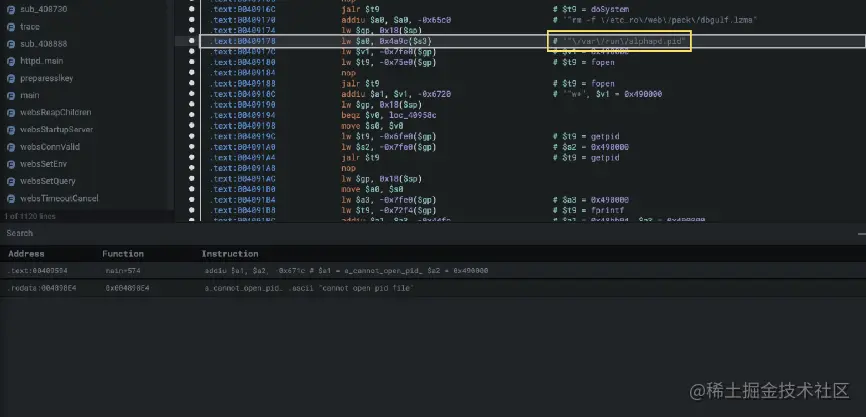Minimize the Search panel with the dash icon

click(861, 234)
